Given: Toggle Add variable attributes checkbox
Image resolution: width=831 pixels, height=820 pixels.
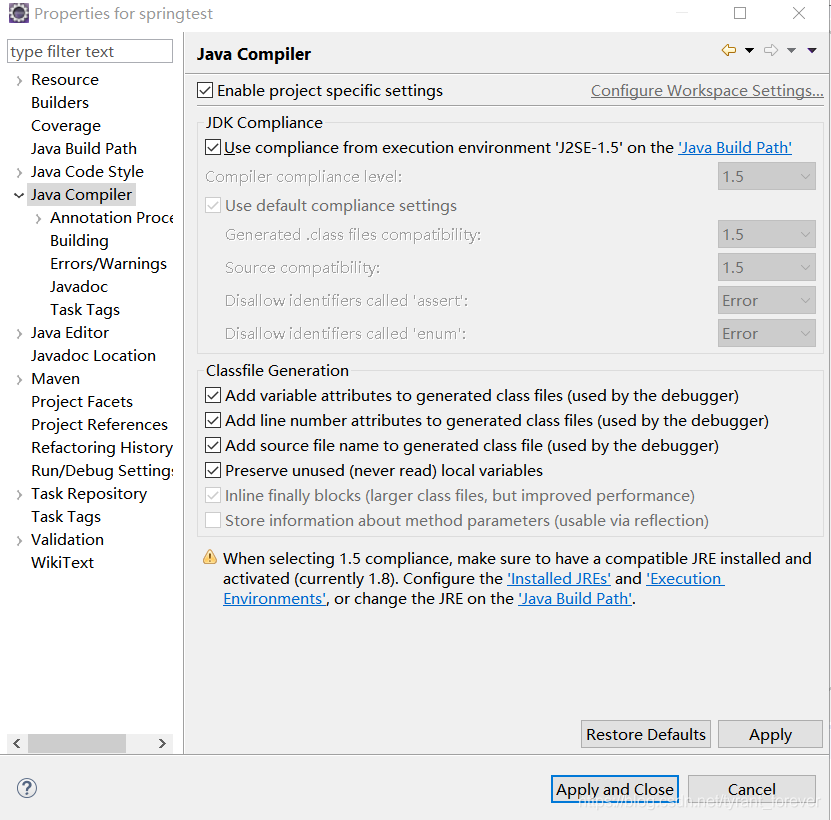Looking at the screenshot, I should click(213, 395).
